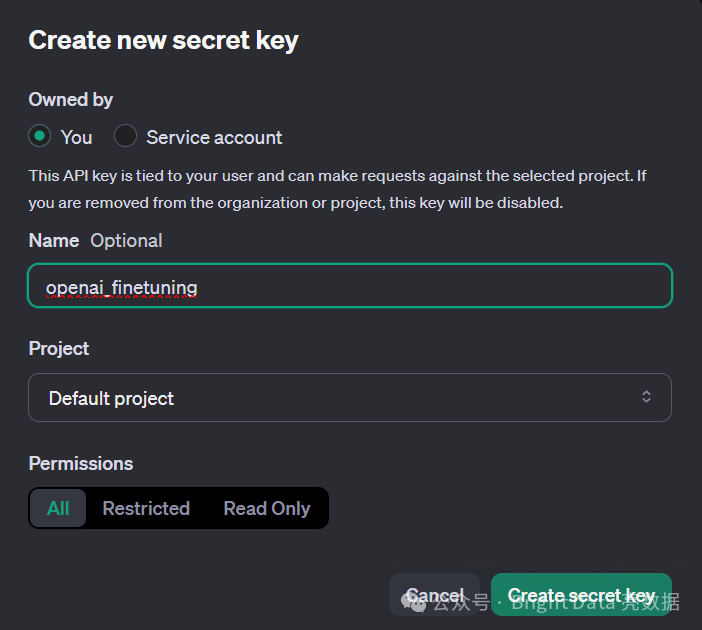Select the "You" owner radio button
The height and width of the screenshot is (630, 702).
point(40,136)
